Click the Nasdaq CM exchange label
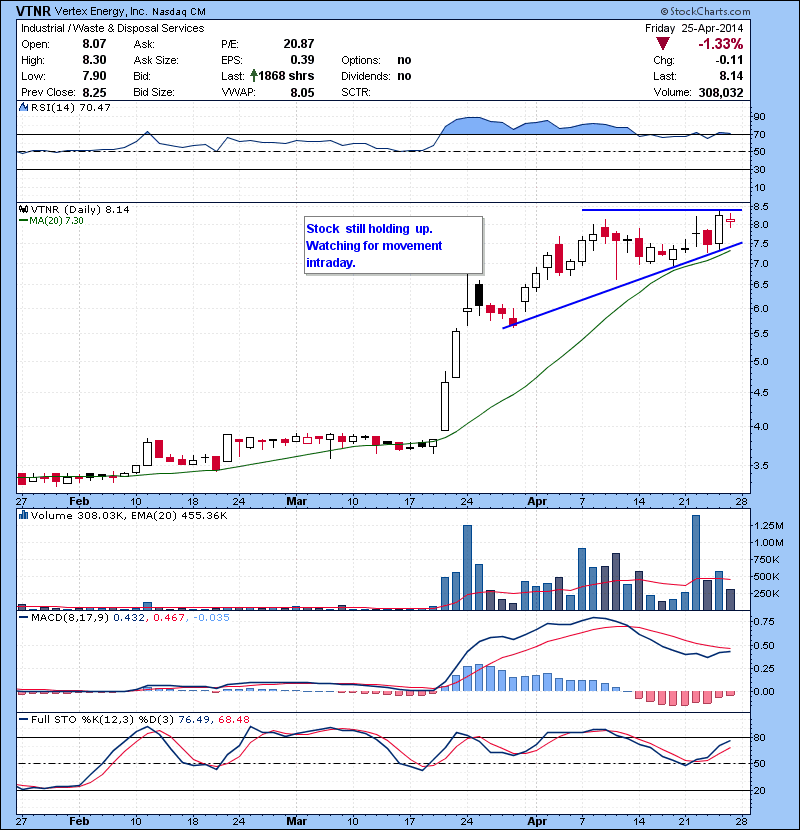800x830 pixels. [179, 12]
